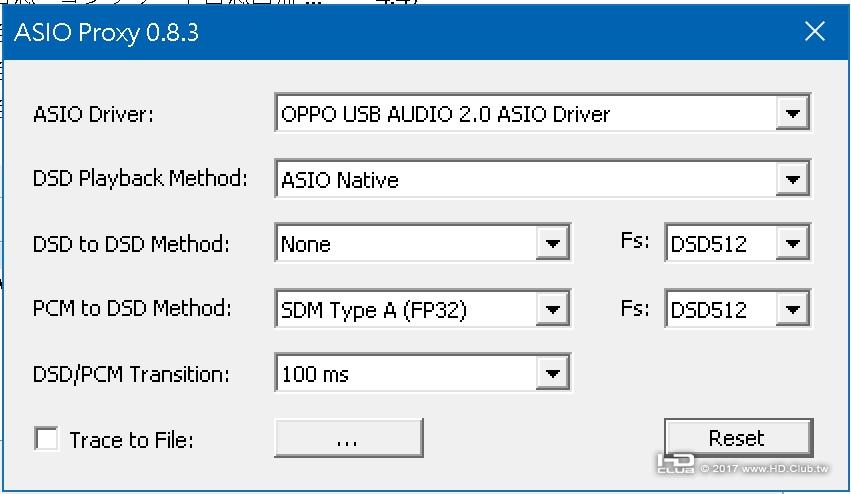
Task: Click the PCM to DSD Method label
Action: coord(132,308)
